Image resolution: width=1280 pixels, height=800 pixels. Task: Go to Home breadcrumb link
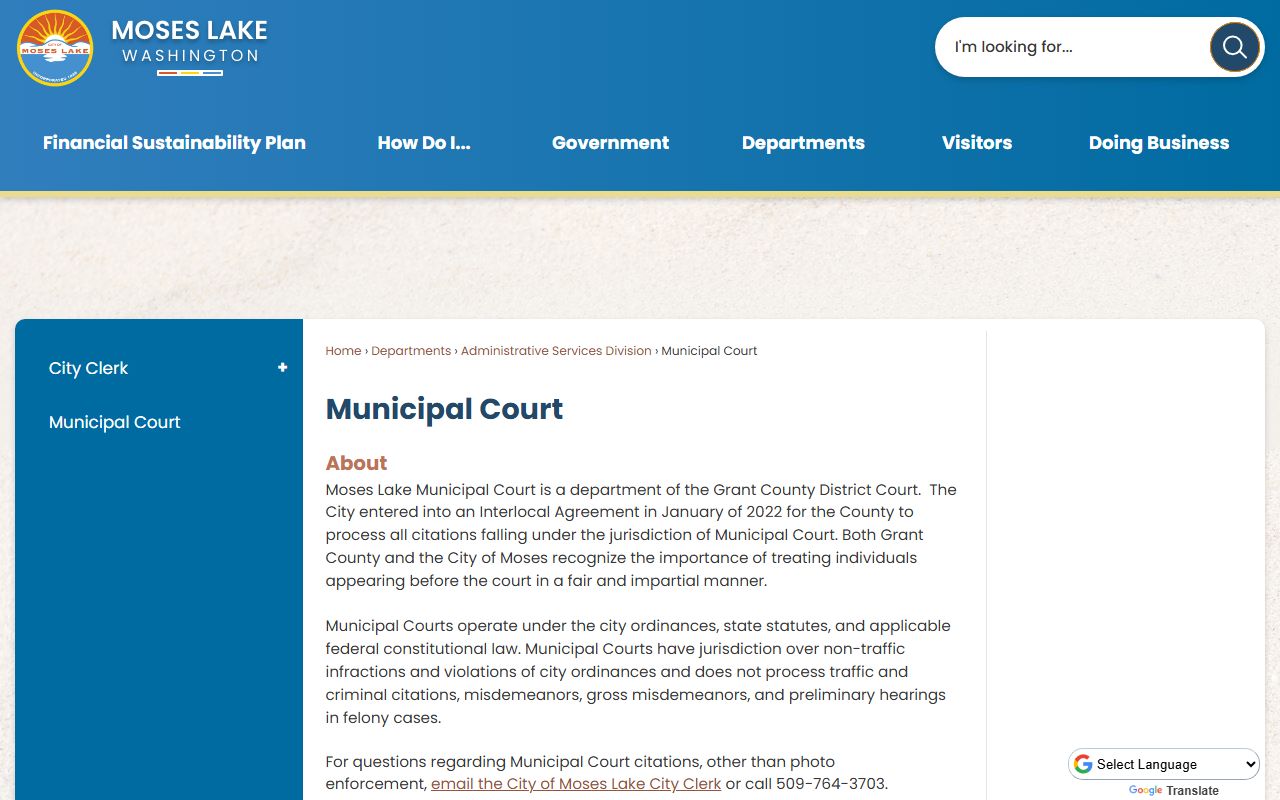pos(343,351)
